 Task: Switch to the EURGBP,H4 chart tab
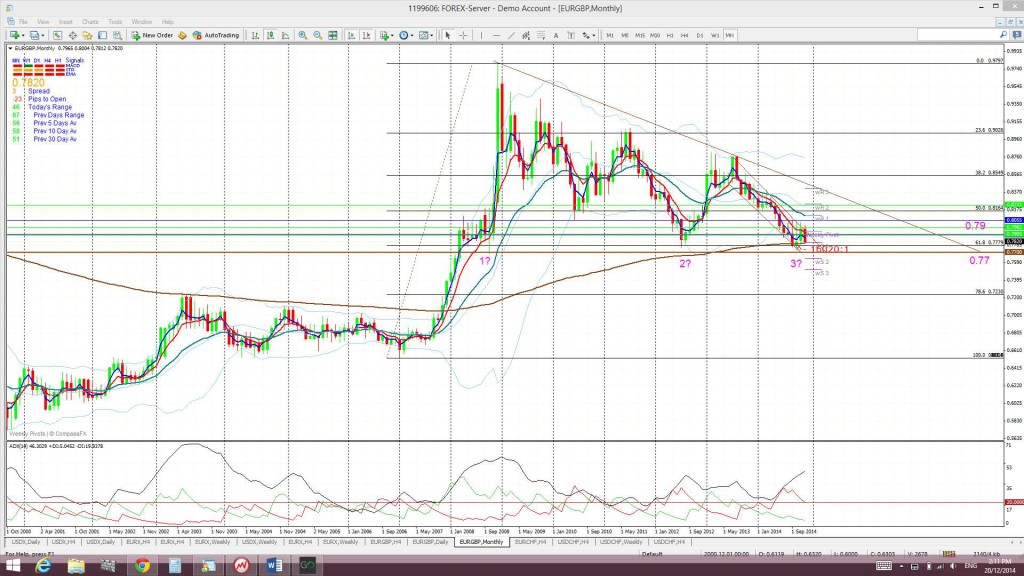click(x=385, y=542)
